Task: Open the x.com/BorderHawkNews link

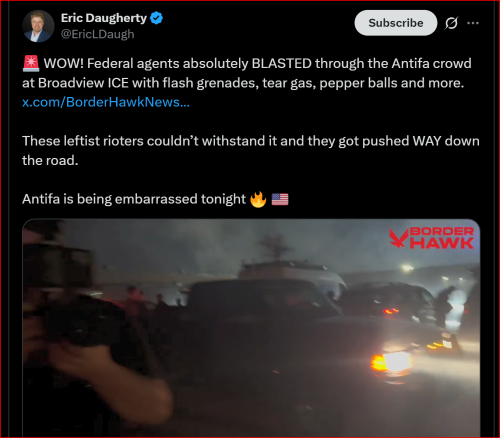Action: pyautogui.click(x=106, y=102)
